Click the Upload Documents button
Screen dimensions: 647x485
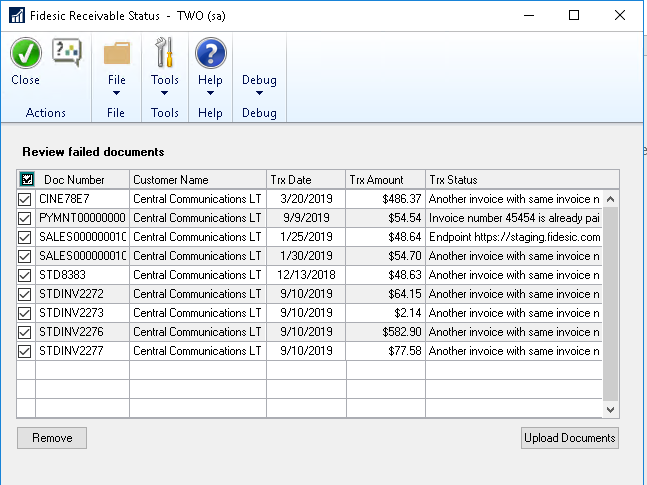[570, 438]
